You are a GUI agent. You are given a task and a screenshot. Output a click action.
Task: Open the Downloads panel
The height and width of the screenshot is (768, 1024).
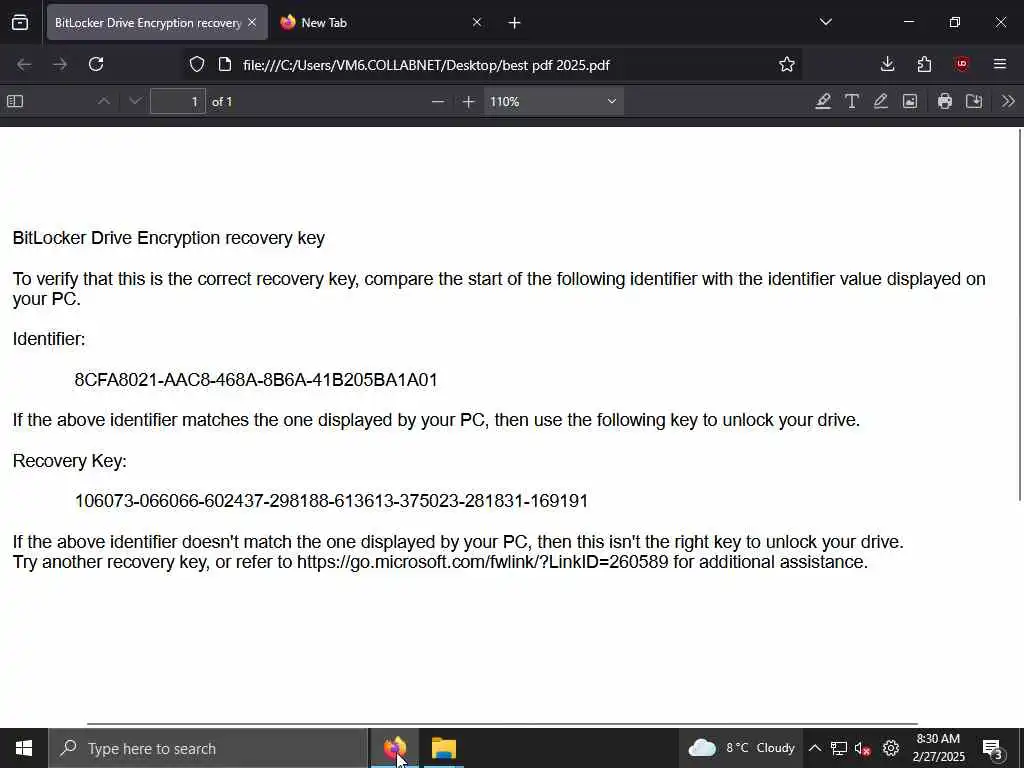coord(887,64)
